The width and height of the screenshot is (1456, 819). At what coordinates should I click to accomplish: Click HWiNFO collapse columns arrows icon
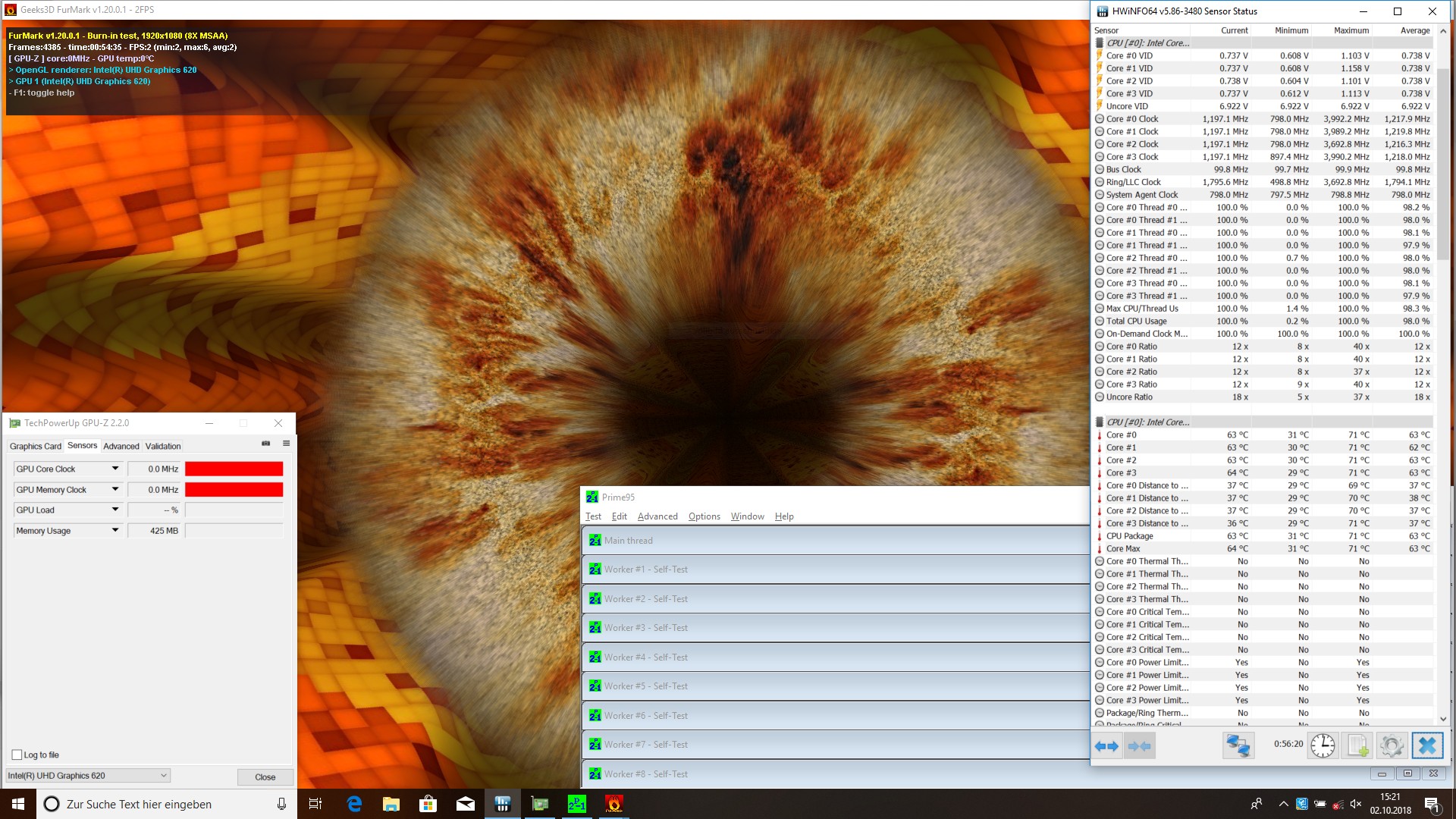[x=1139, y=746]
